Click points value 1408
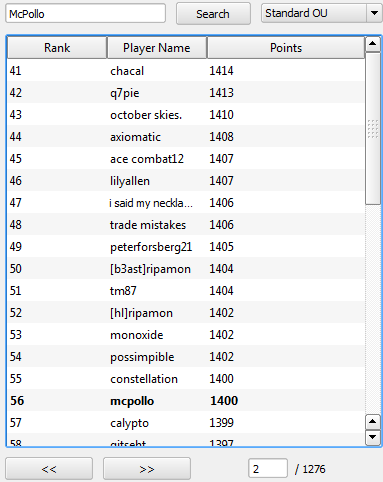 click(x=221, y=137)
